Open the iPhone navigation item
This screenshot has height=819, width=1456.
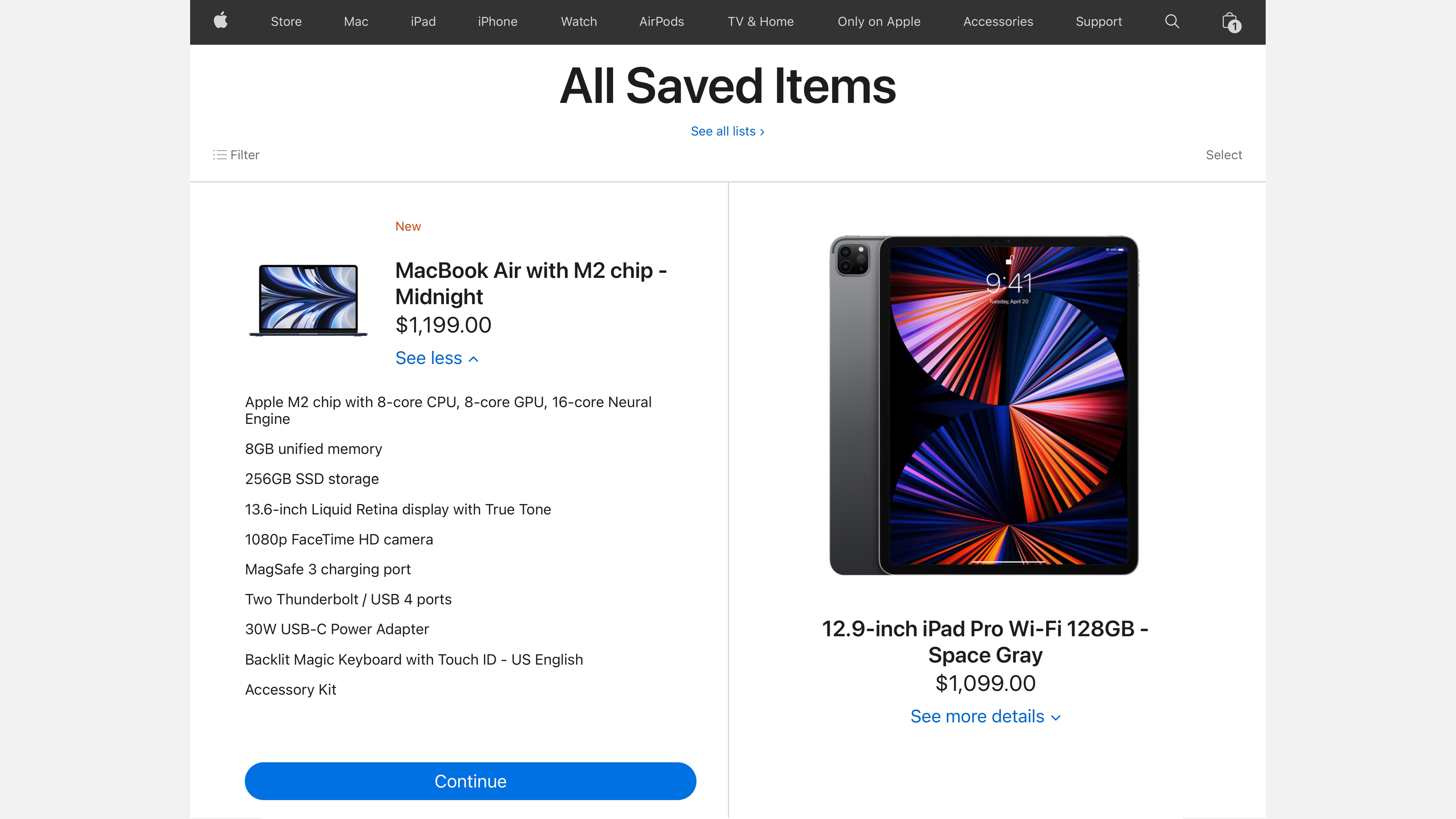(x=497, y=21)
